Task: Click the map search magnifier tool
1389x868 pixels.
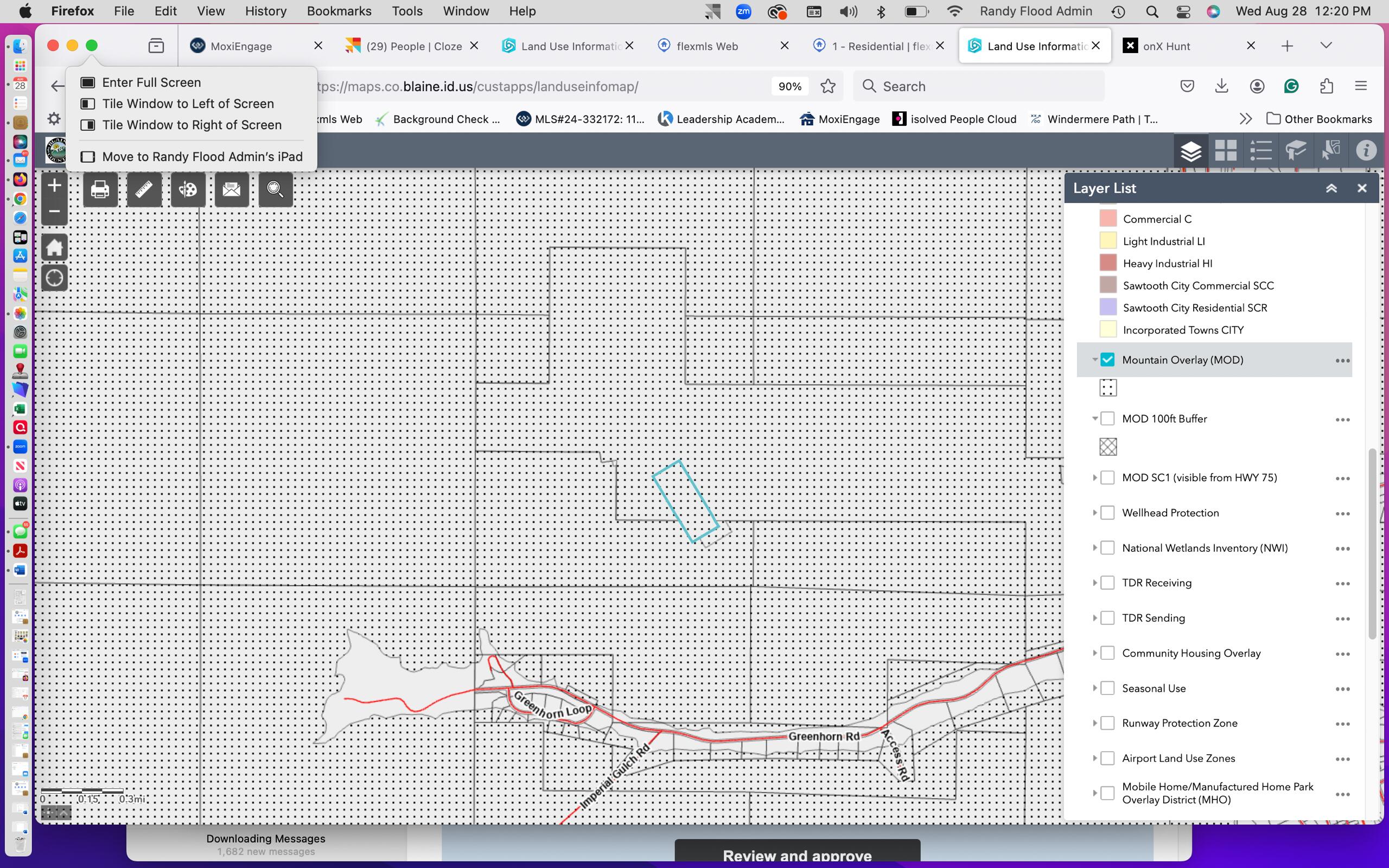Action: click(276, 189)
